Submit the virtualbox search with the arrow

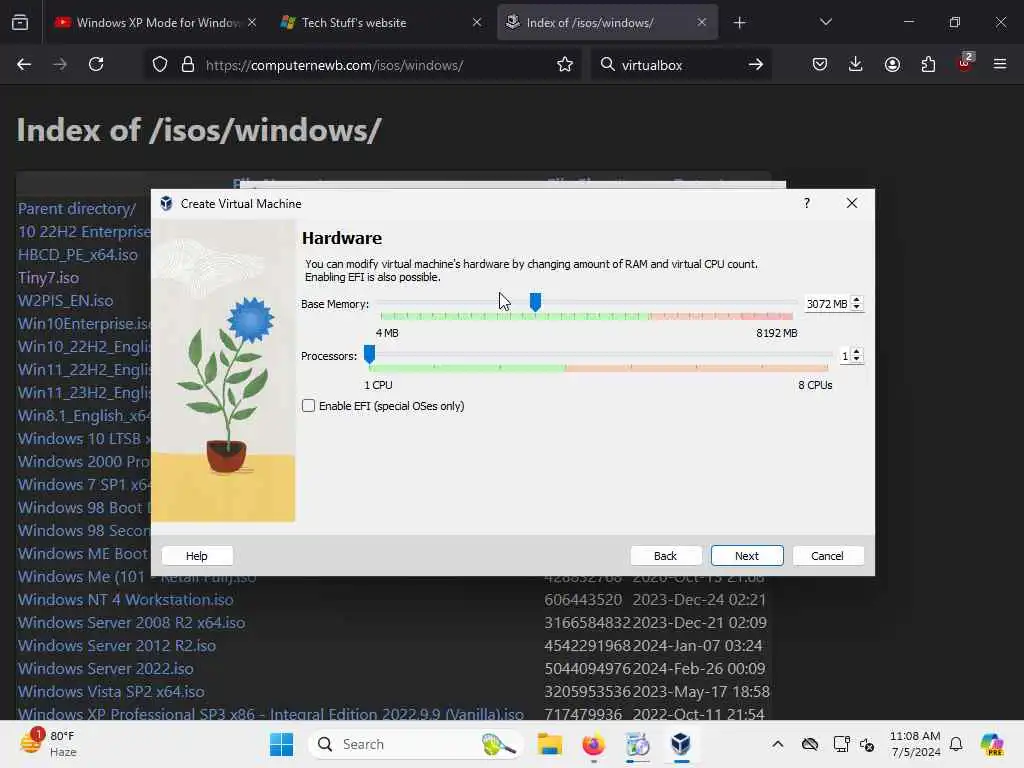[756, 65]
